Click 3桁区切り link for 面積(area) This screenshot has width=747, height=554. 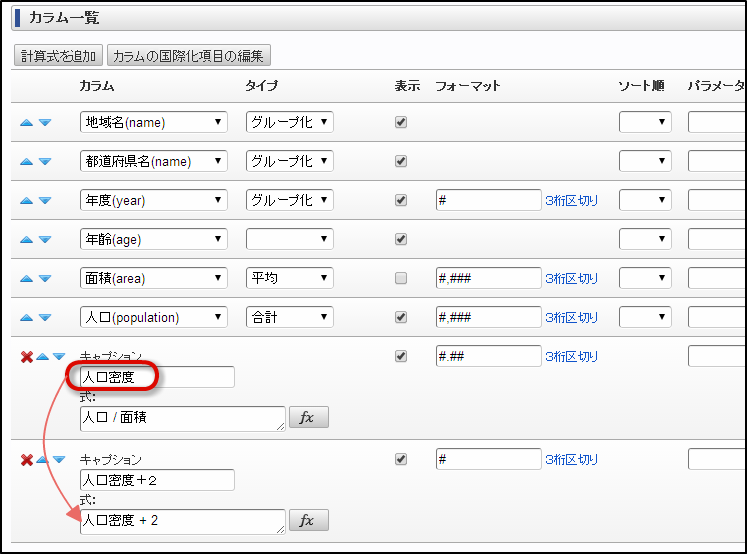571,279
